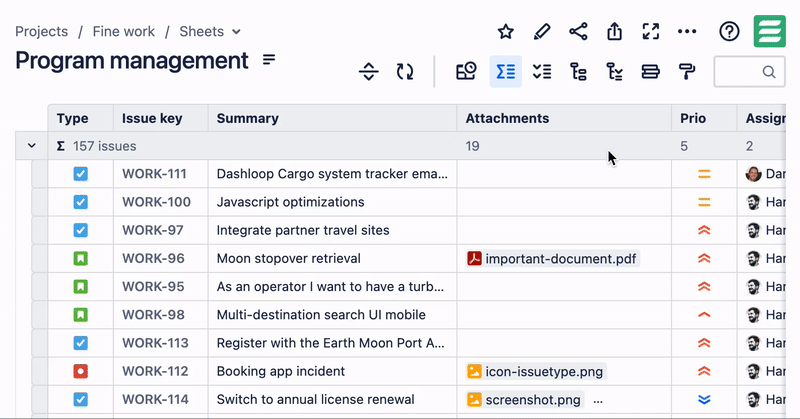
Task: Go to Projects breadcrumb
Action: pyautogui.click(x=41, y=32)
